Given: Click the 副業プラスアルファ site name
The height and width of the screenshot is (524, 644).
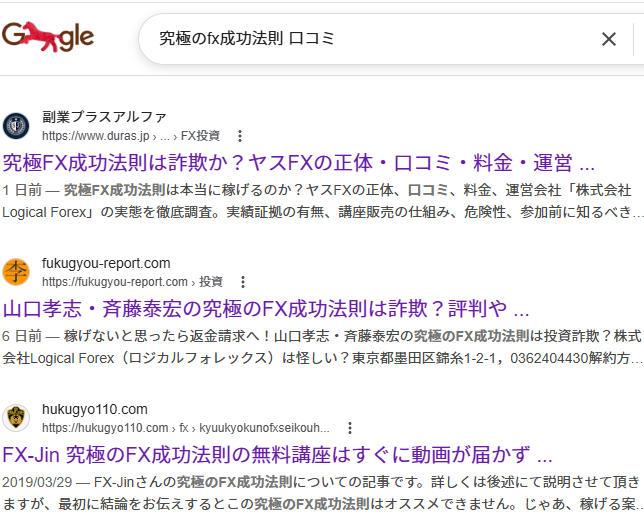Looking at the screenshot, I should (x=104, y=117).
